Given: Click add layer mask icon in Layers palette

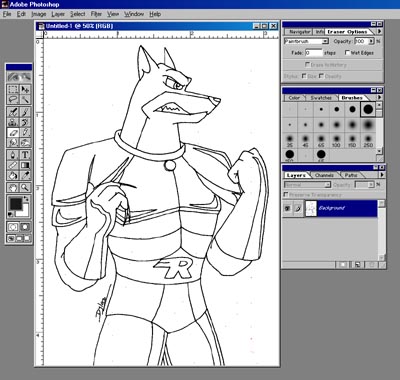Looking at the screenshot, I should (x=343, y=265).
